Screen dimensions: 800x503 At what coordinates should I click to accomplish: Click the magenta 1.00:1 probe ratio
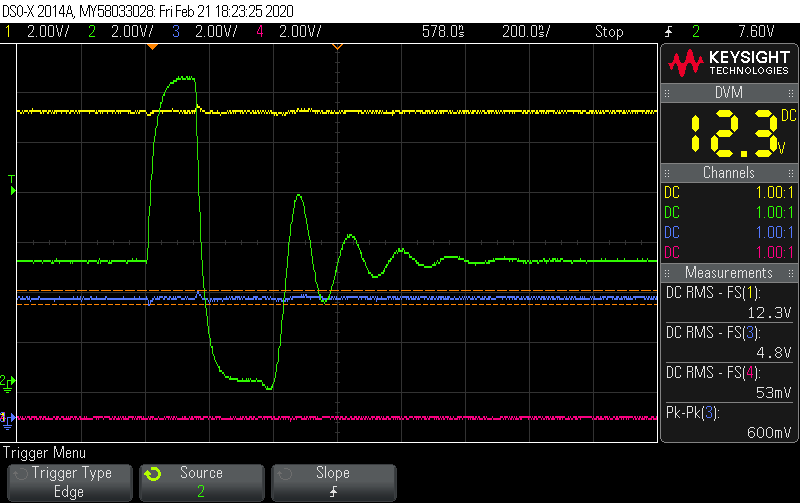click(x=774, y=253)
